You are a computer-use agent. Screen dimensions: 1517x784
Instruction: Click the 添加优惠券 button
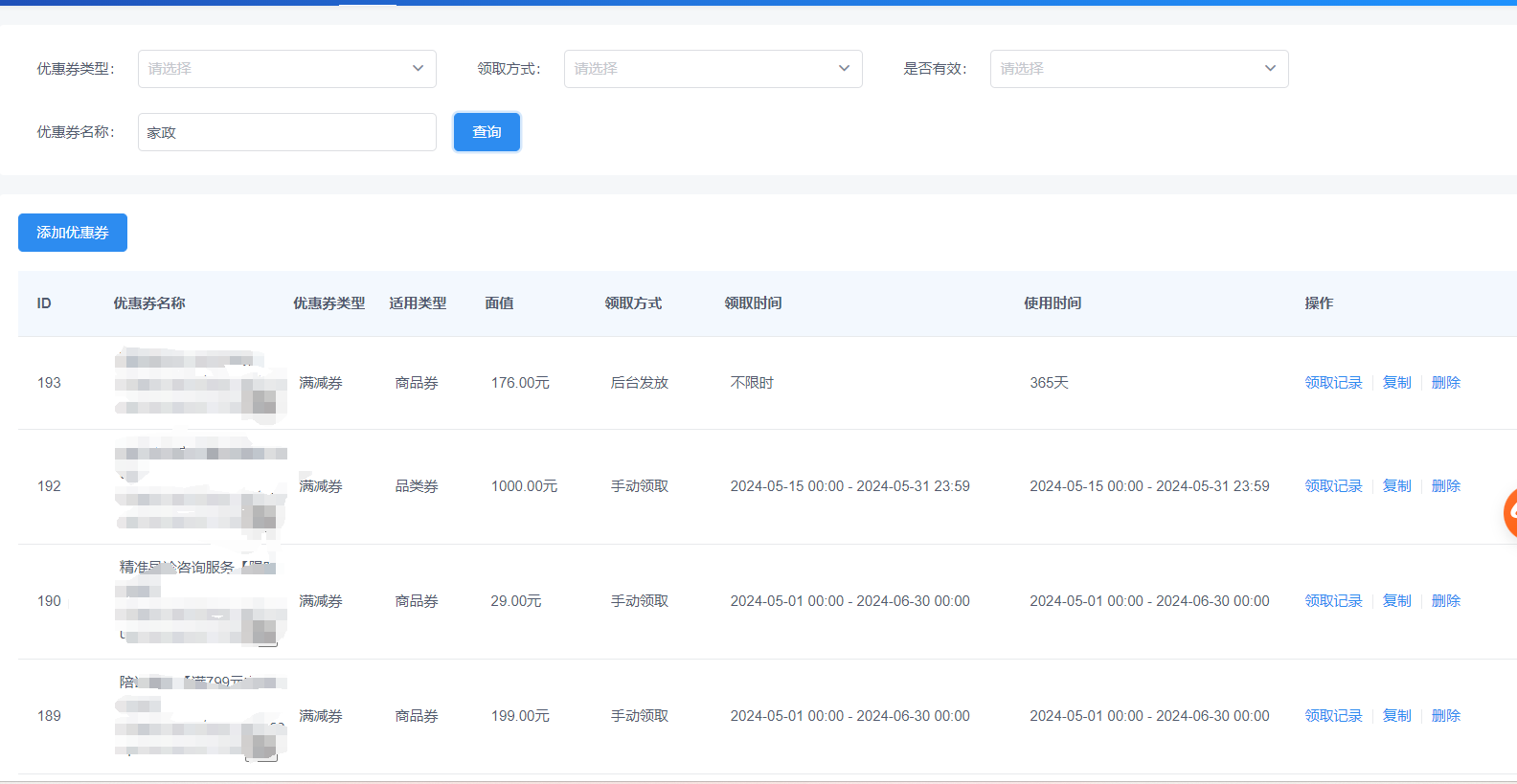(x=73, y=233)
